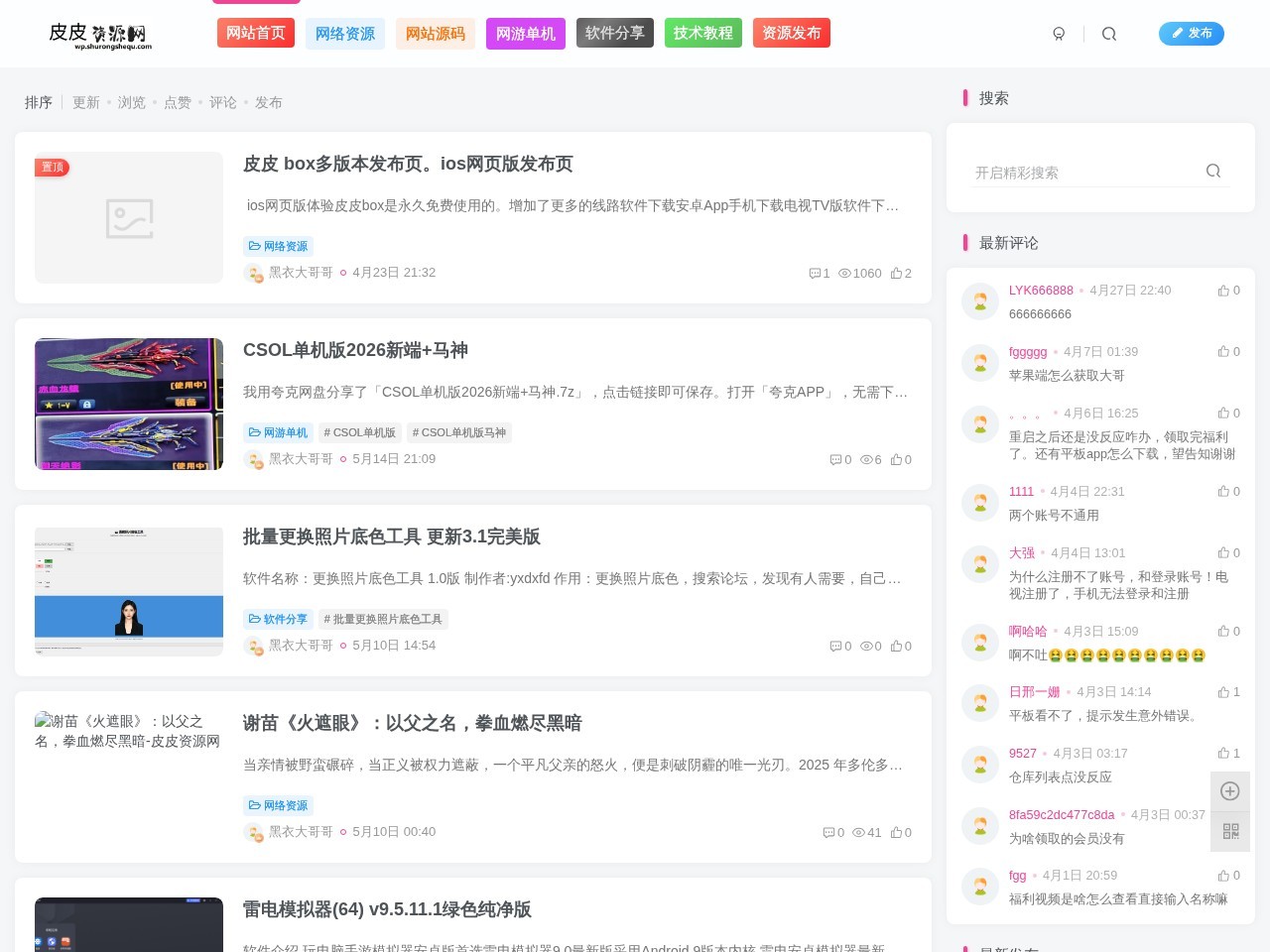The height and width of the screenshot is (952, 1270).
Task: Click author avatar on 火遮眼 post
Action: [x=254, y=833]
